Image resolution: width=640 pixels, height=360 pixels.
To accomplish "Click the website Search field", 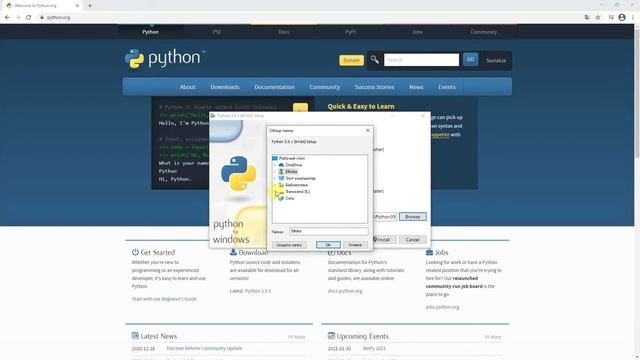I will tap(421, 60).
